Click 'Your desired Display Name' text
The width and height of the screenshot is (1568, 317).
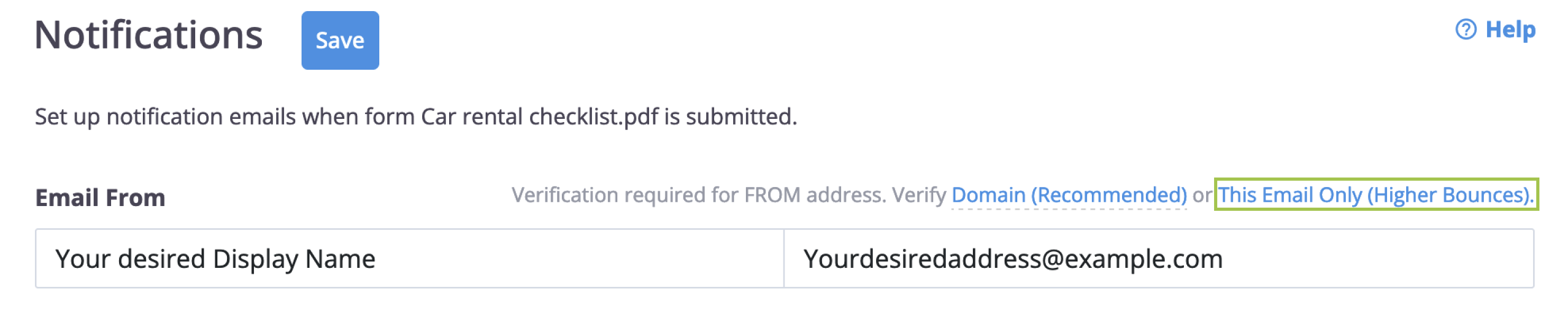[x=215, y=259]
